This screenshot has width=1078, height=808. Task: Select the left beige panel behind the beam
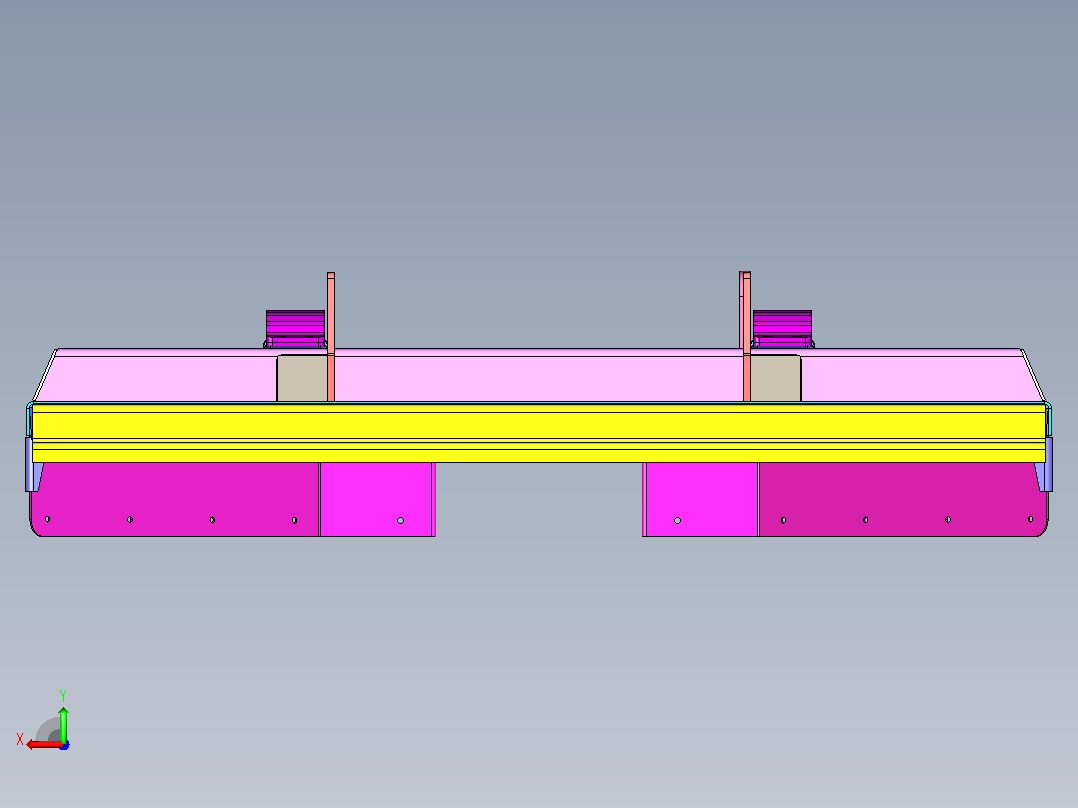click(x=302, y=378)
